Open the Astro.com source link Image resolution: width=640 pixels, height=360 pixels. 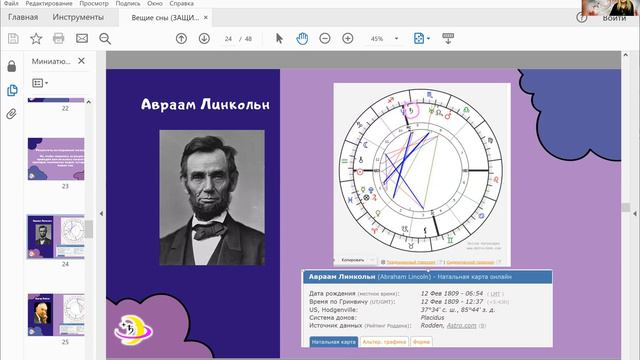(461, 325)
